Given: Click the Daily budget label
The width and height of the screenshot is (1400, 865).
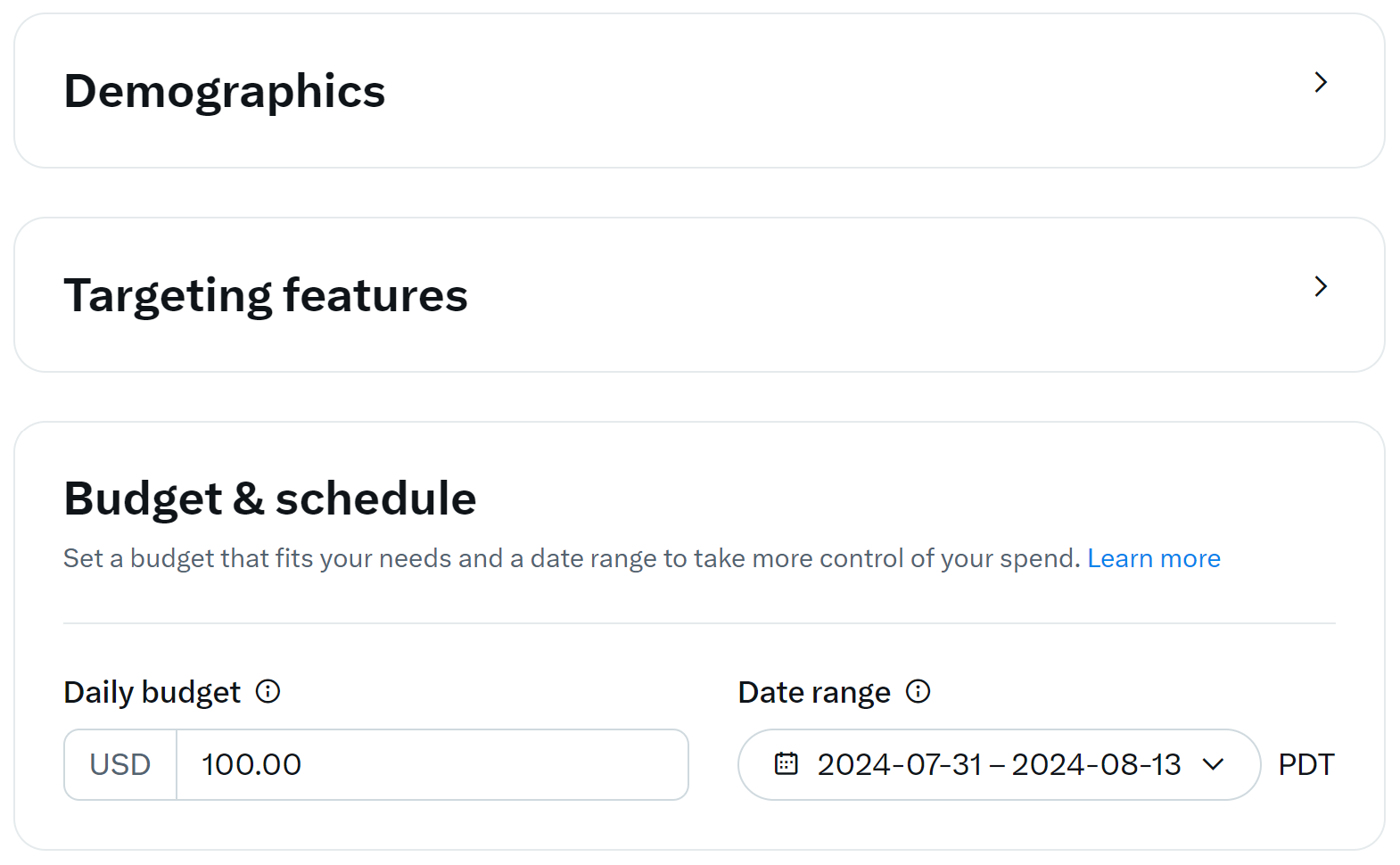Looking at the screenshot, I should point(152,691).
